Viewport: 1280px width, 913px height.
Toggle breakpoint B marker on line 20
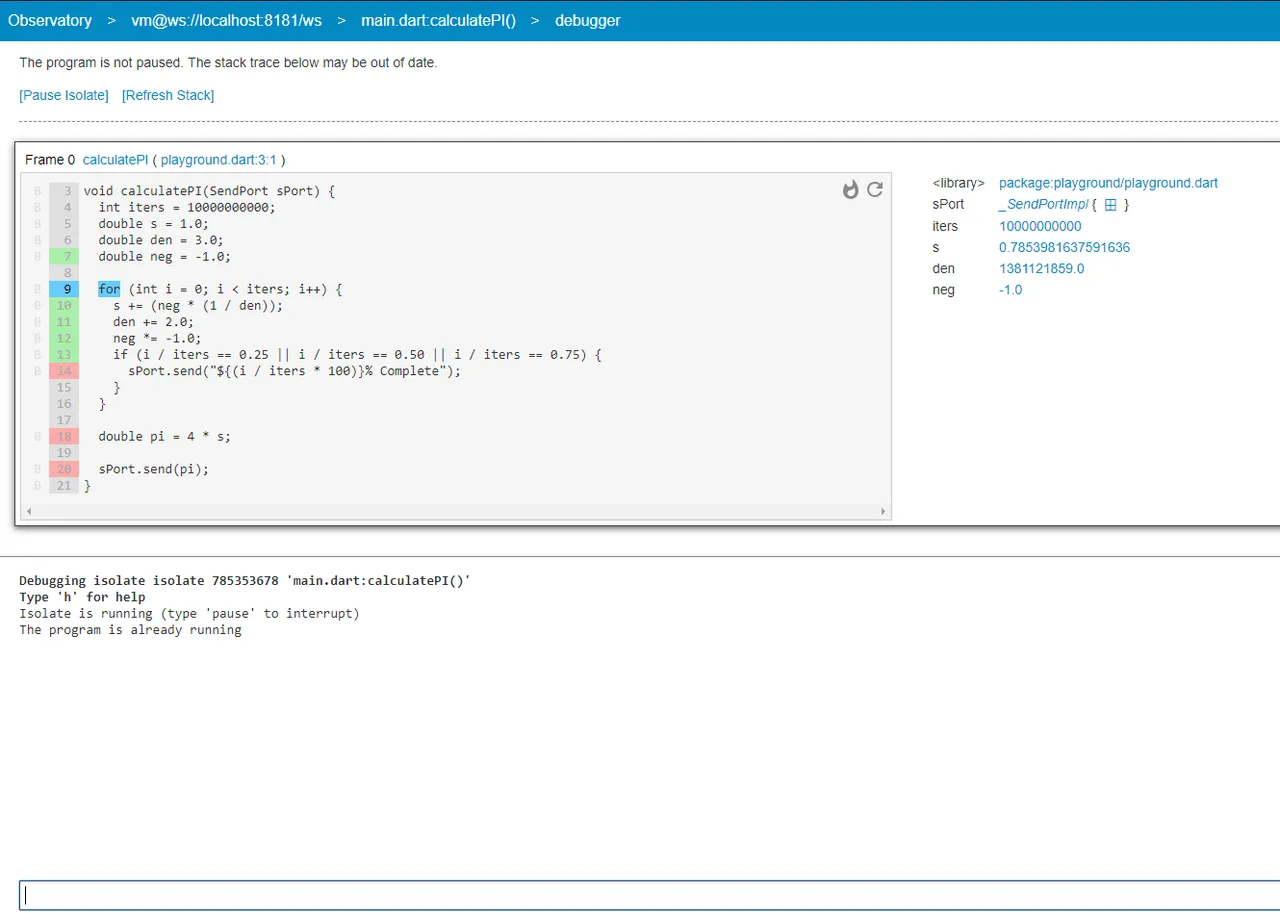click(x=37, y=469)
